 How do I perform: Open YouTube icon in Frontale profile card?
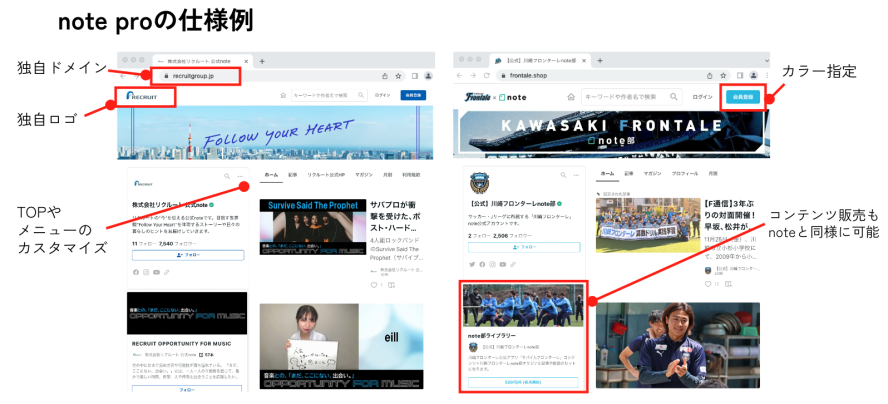pos(503,264)
